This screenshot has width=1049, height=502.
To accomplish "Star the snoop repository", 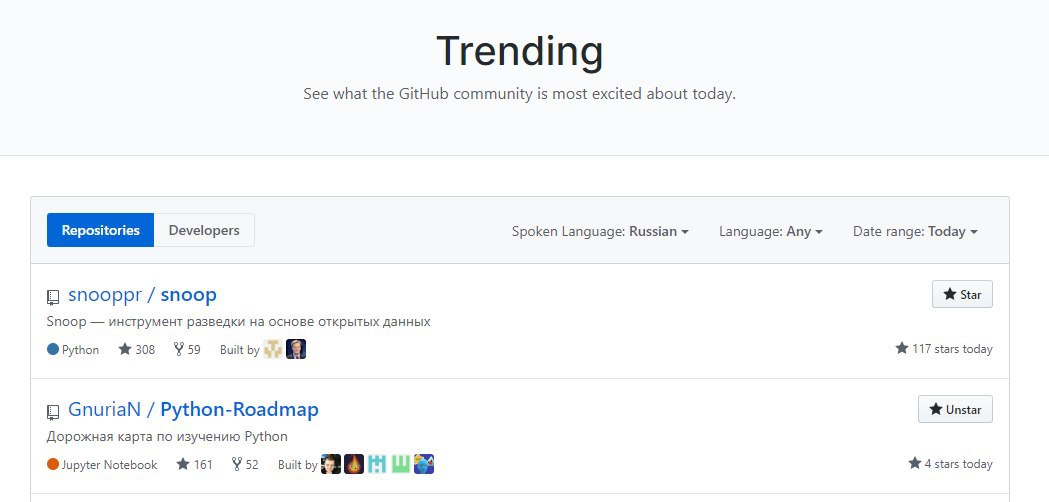I will click(962, 295).
